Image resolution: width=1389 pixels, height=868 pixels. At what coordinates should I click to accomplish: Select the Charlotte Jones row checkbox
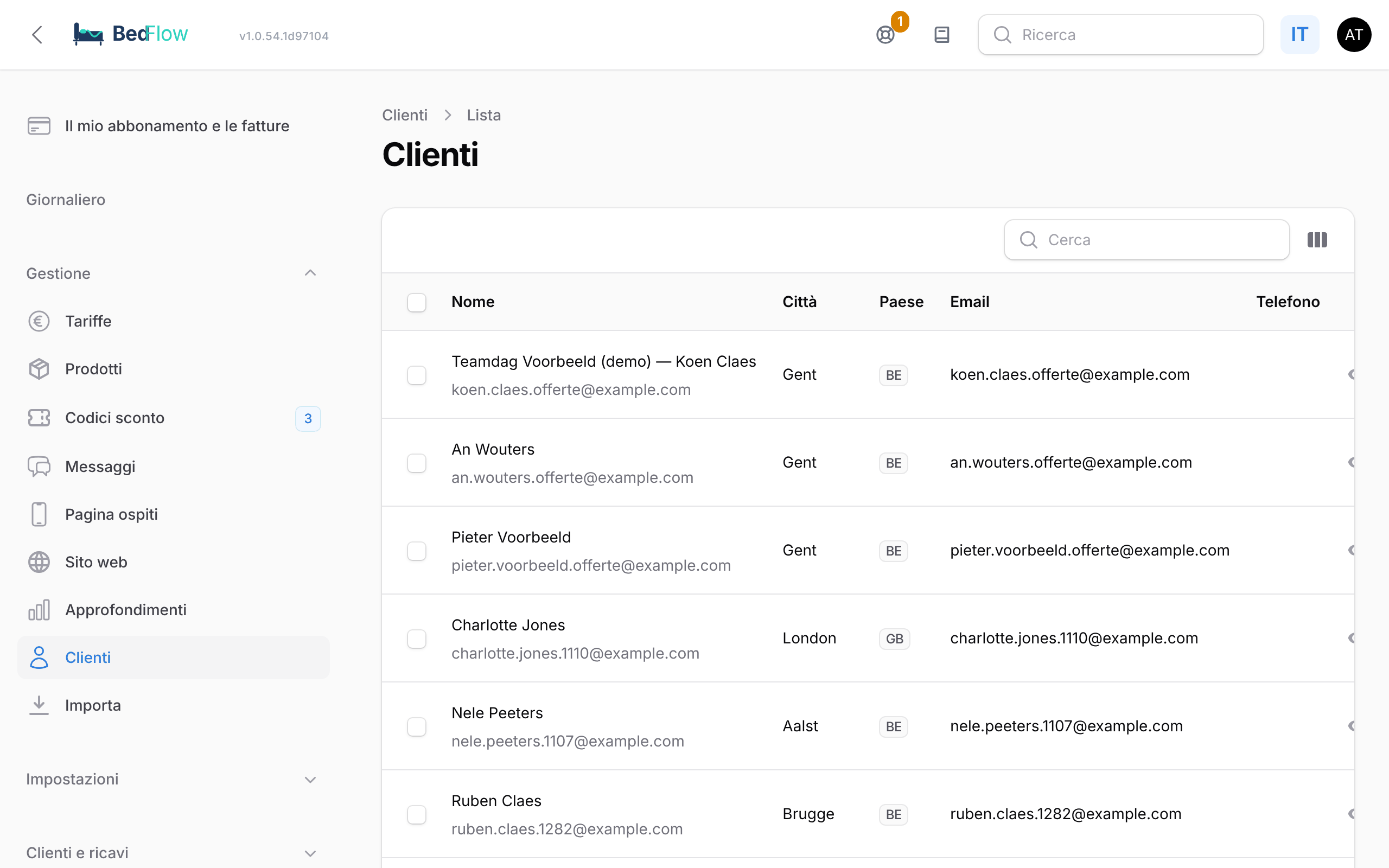click(x=417, y=639)
